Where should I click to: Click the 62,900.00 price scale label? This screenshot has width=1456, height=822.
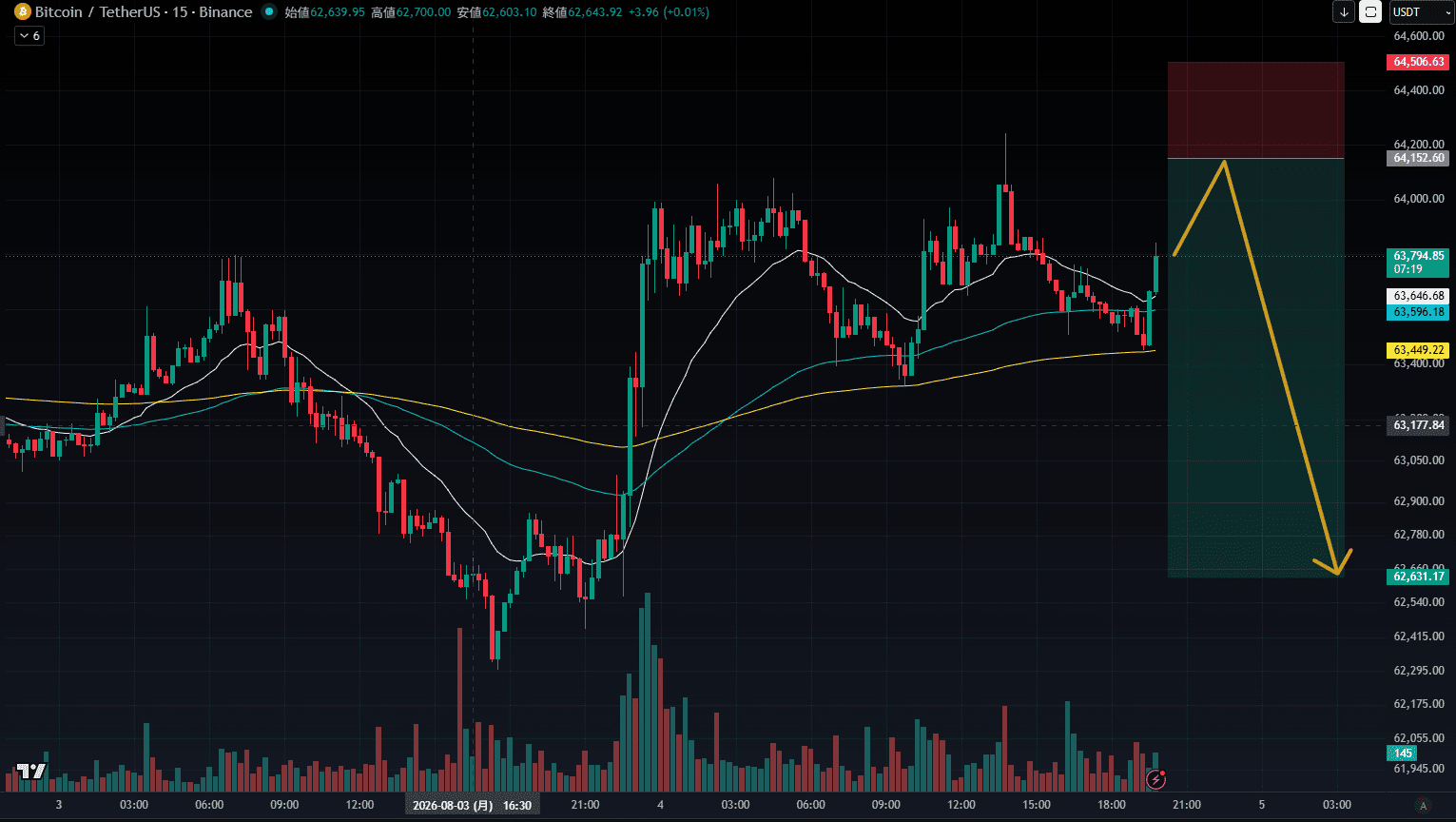point(1418,501)
